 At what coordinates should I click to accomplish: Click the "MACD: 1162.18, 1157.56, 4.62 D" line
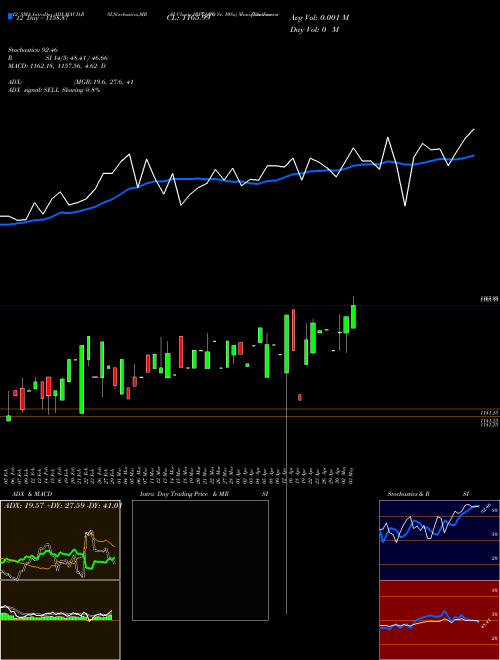tap(57, 66)
